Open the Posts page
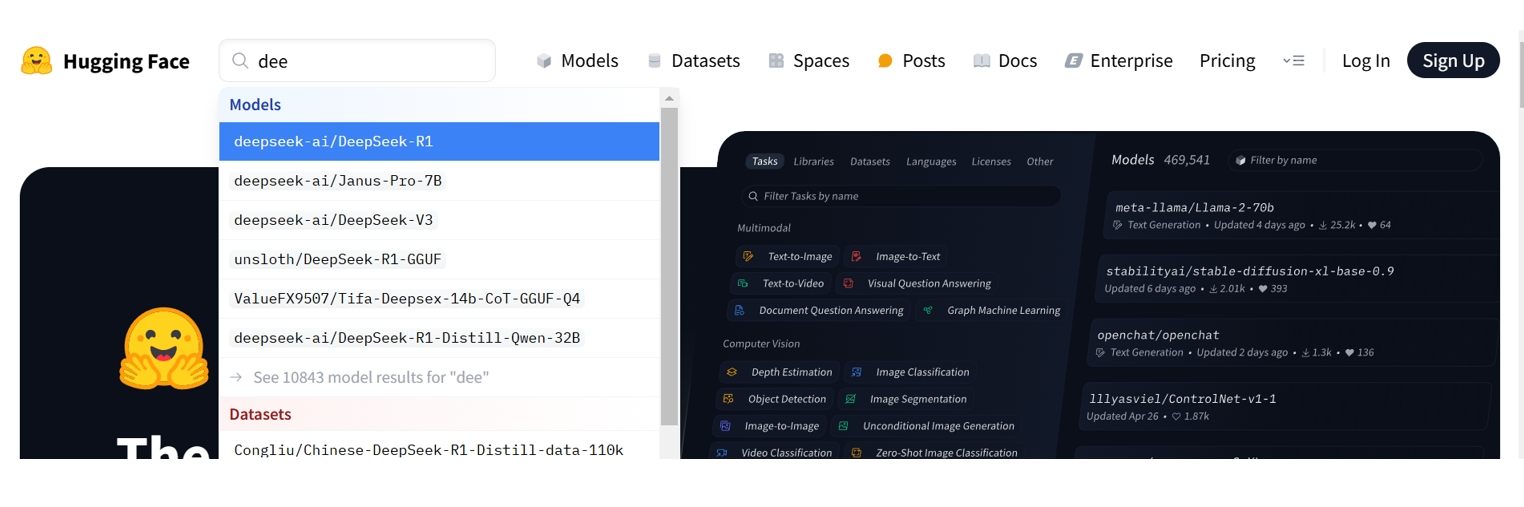1524x507 pixels. coord(911,61)
